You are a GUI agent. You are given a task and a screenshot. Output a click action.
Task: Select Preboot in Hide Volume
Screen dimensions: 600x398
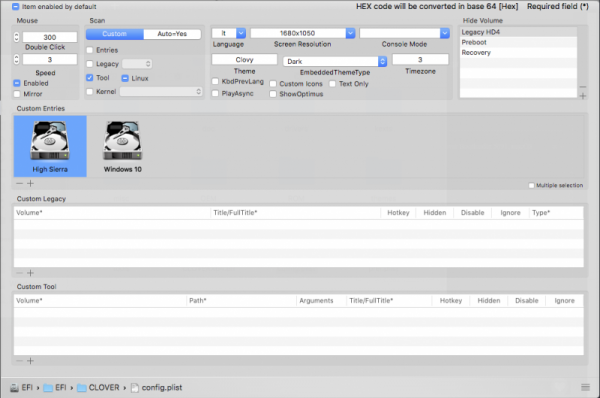coord(518,42)
